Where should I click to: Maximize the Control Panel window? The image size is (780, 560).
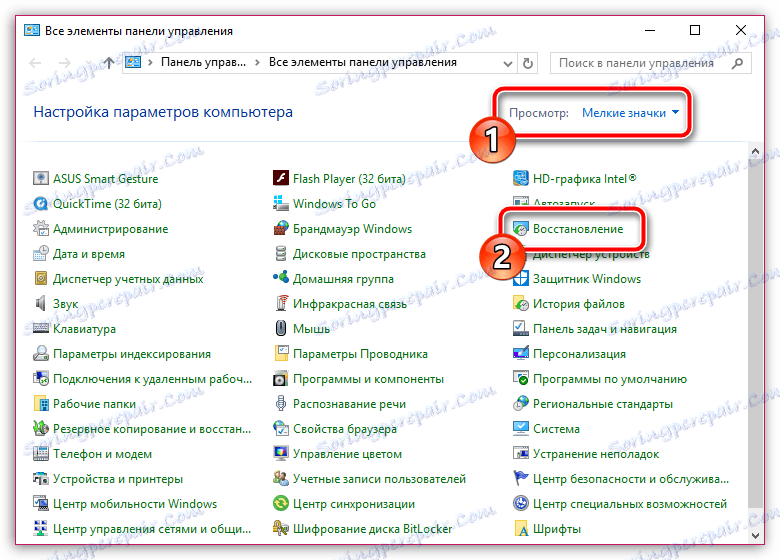(695, 30)
